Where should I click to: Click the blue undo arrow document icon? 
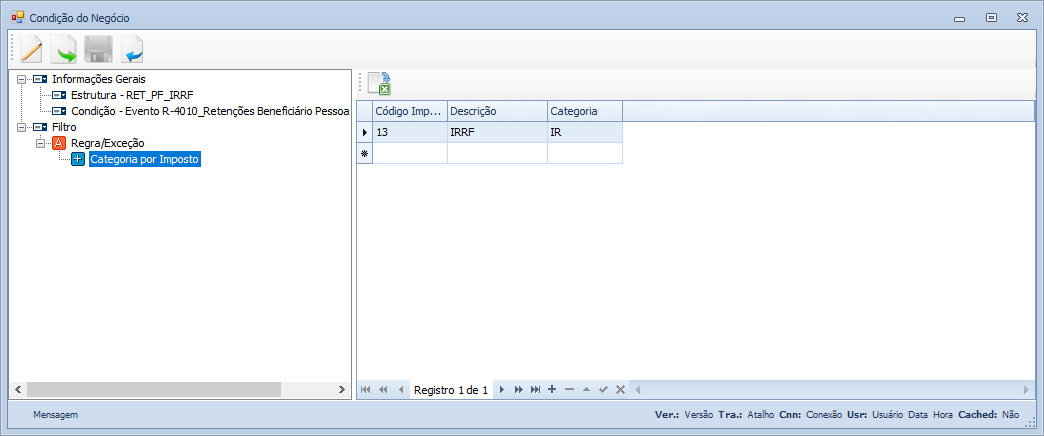coord(132,49)
